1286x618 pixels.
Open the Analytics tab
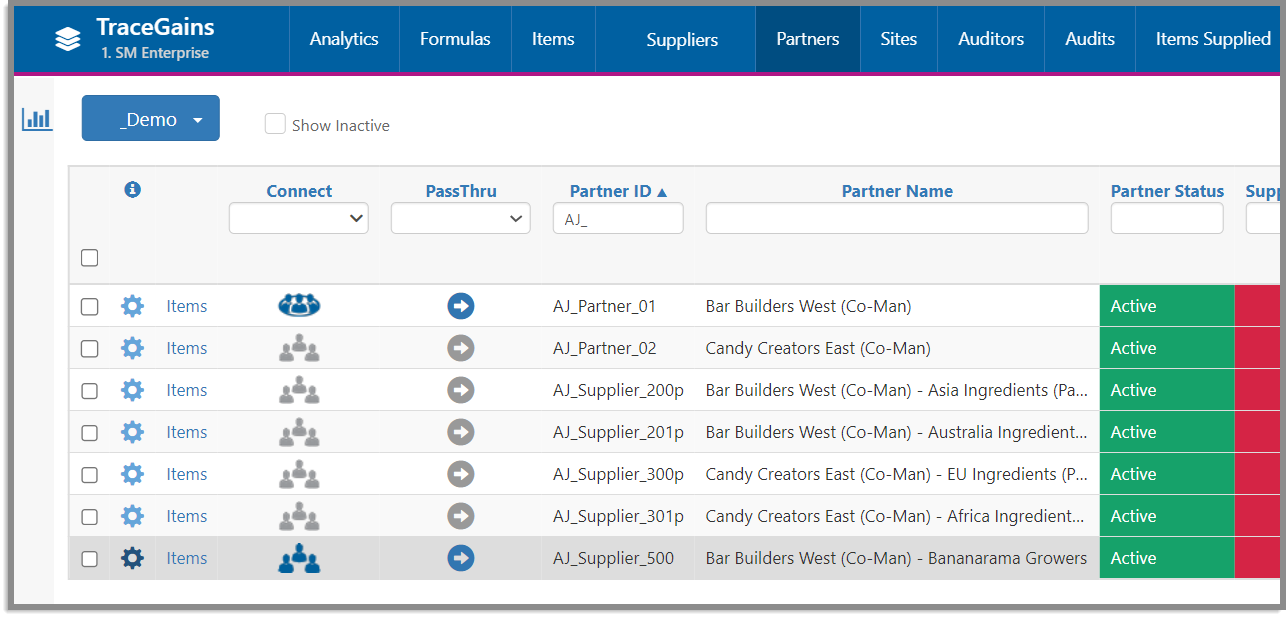click(344, 39)
